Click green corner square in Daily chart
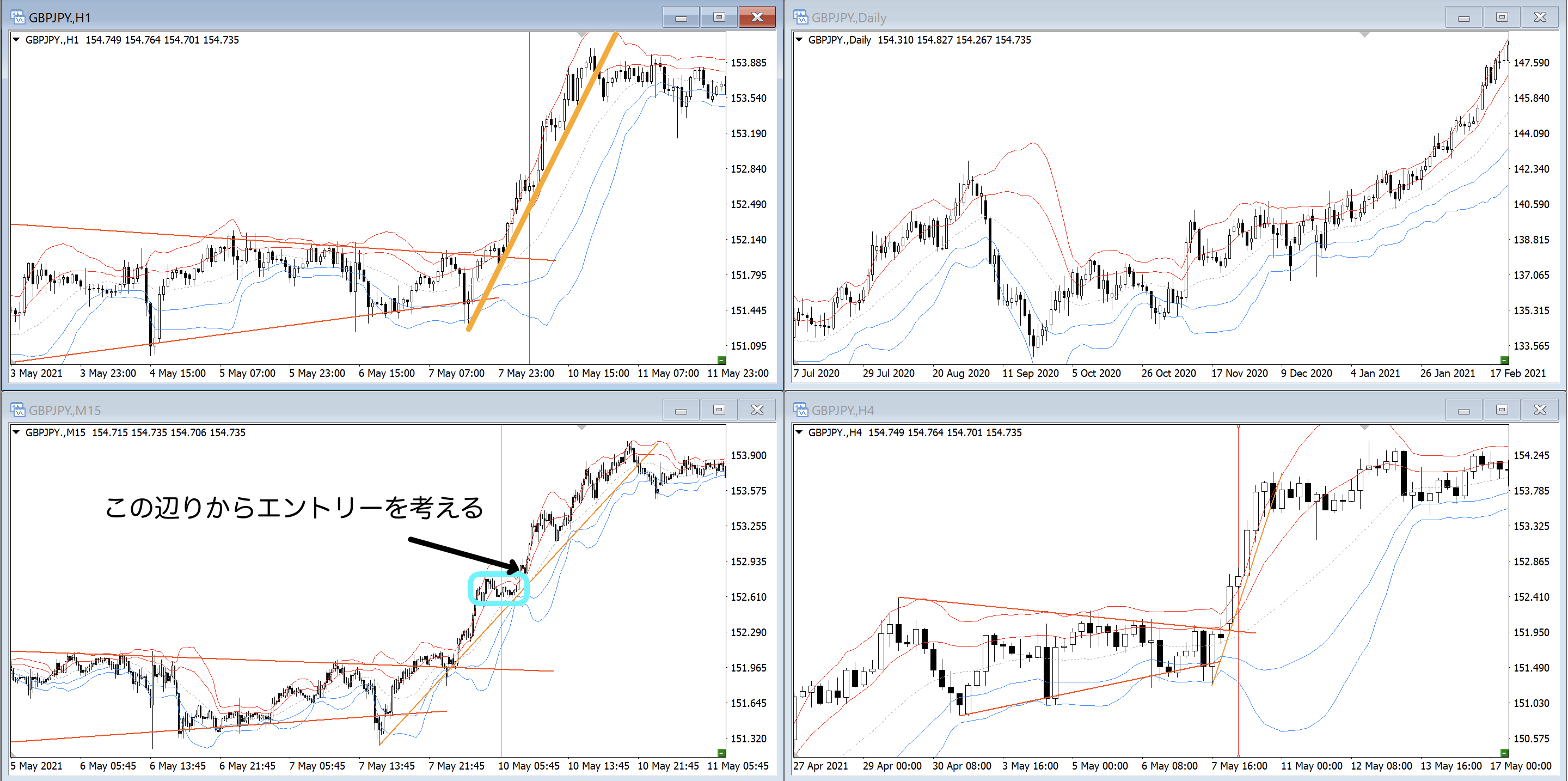The width and height of the screenshot is (1568, 781). pos(1504,360)
